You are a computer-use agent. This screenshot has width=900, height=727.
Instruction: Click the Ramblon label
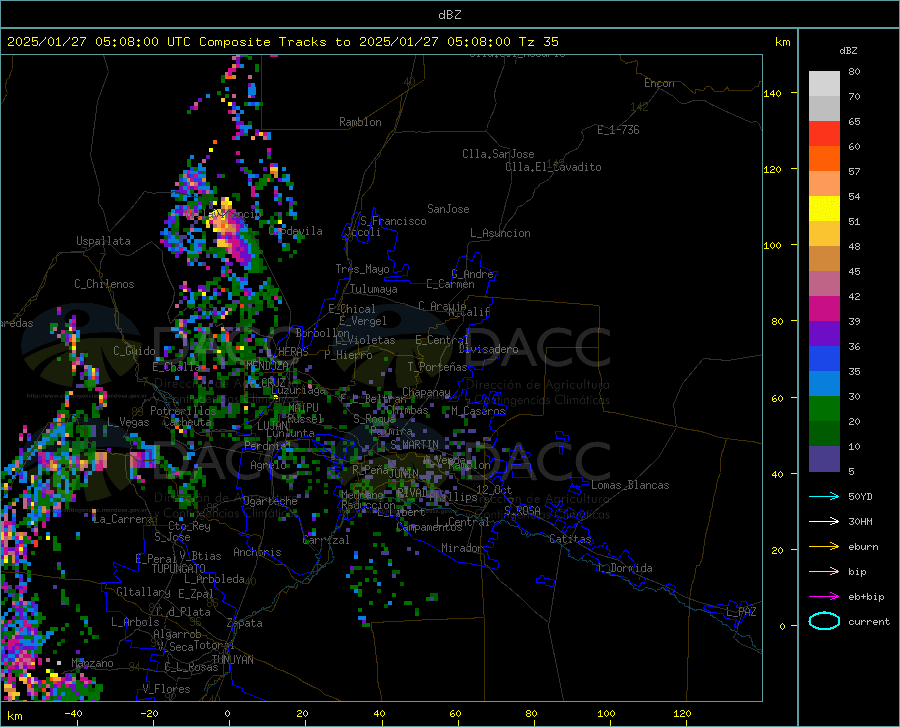click(360, 122)
